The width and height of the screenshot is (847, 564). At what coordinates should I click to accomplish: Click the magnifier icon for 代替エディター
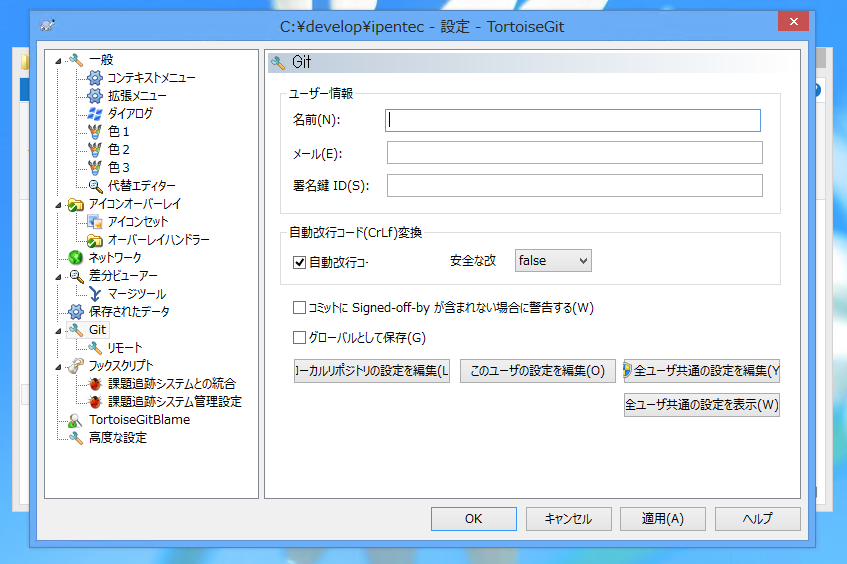click(x=95, y=186)
